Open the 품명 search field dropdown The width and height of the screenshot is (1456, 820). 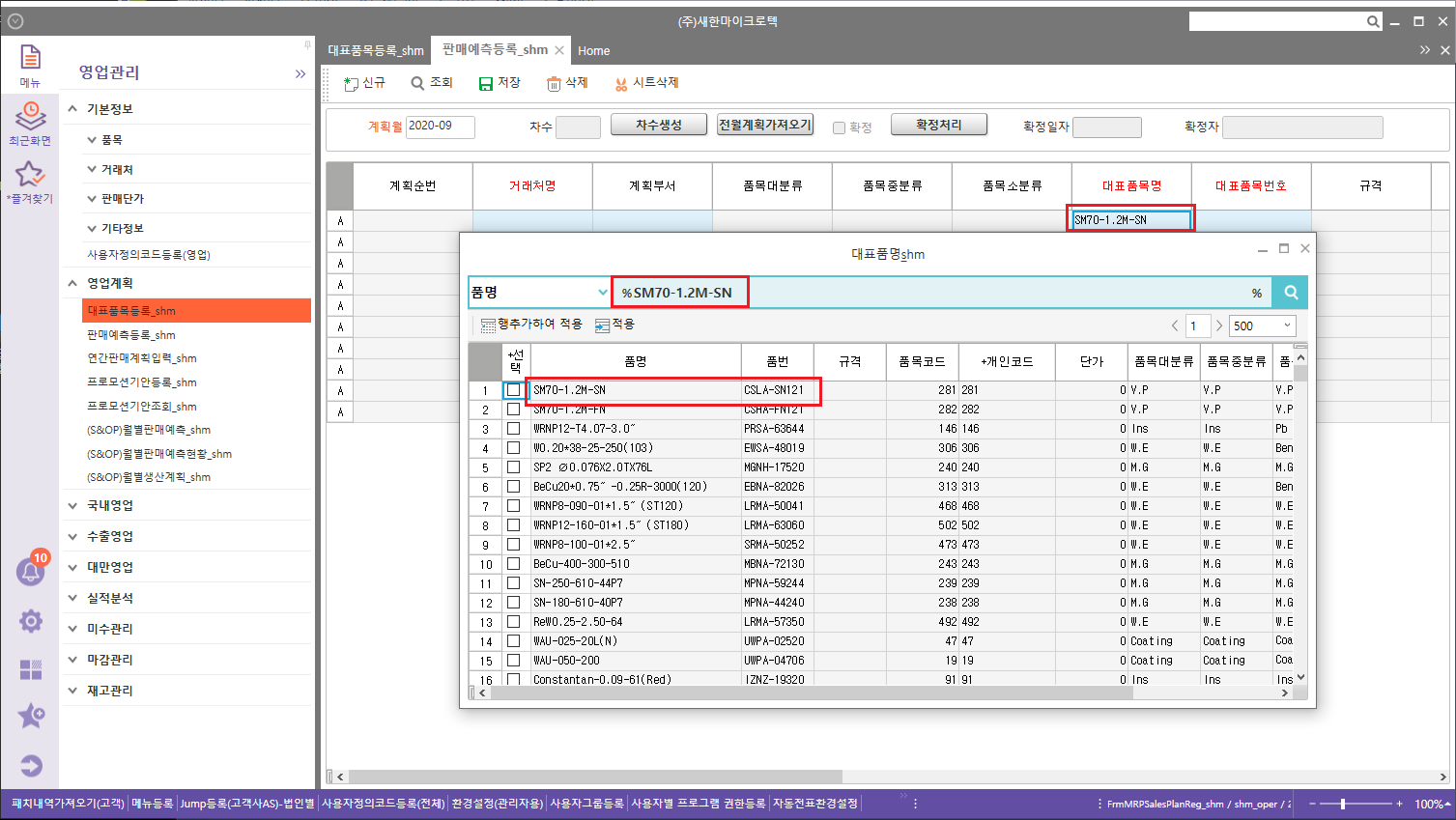[603, 292]
